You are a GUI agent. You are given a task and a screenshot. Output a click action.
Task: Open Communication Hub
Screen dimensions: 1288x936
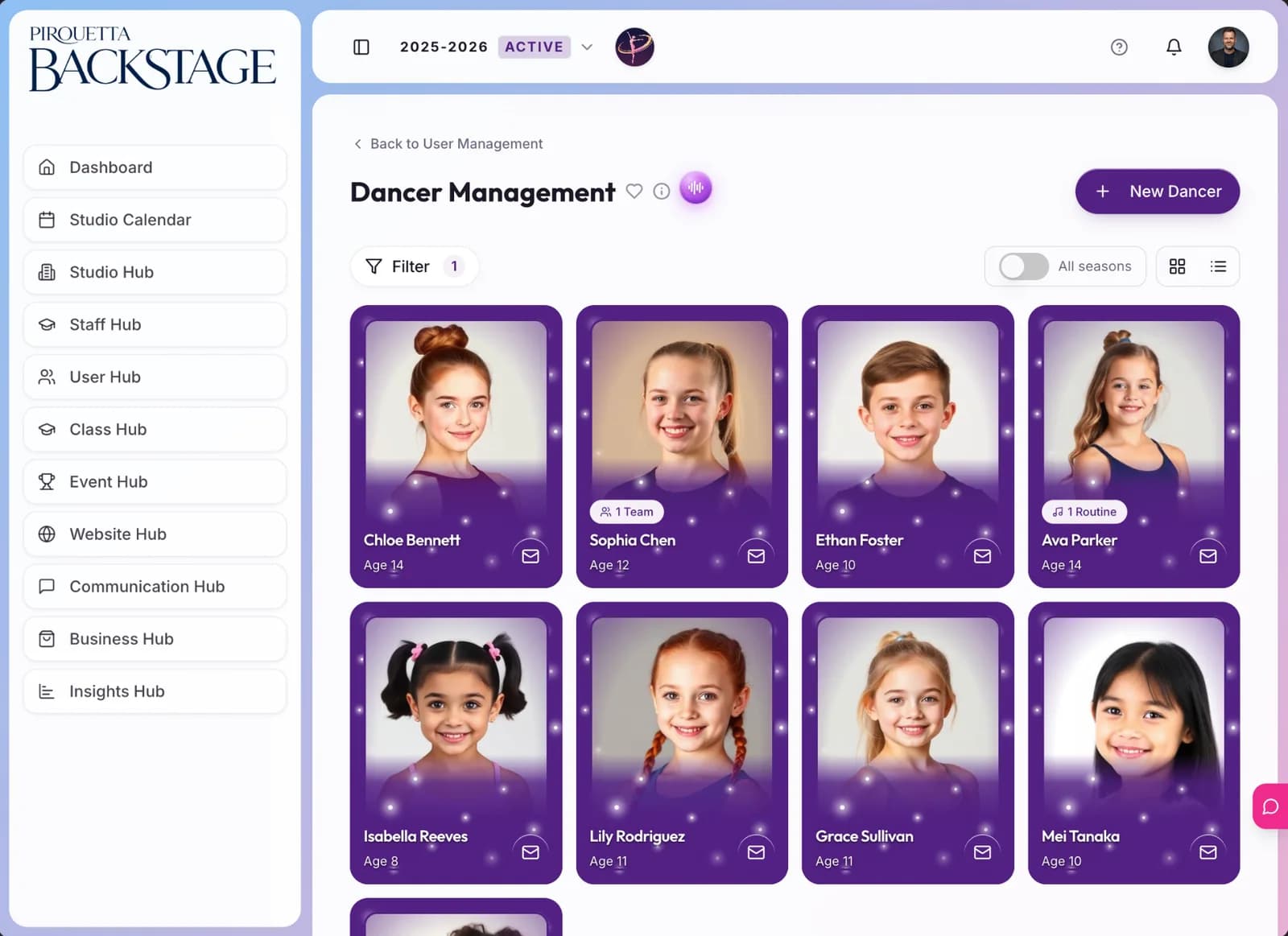[x=155, y=586]
